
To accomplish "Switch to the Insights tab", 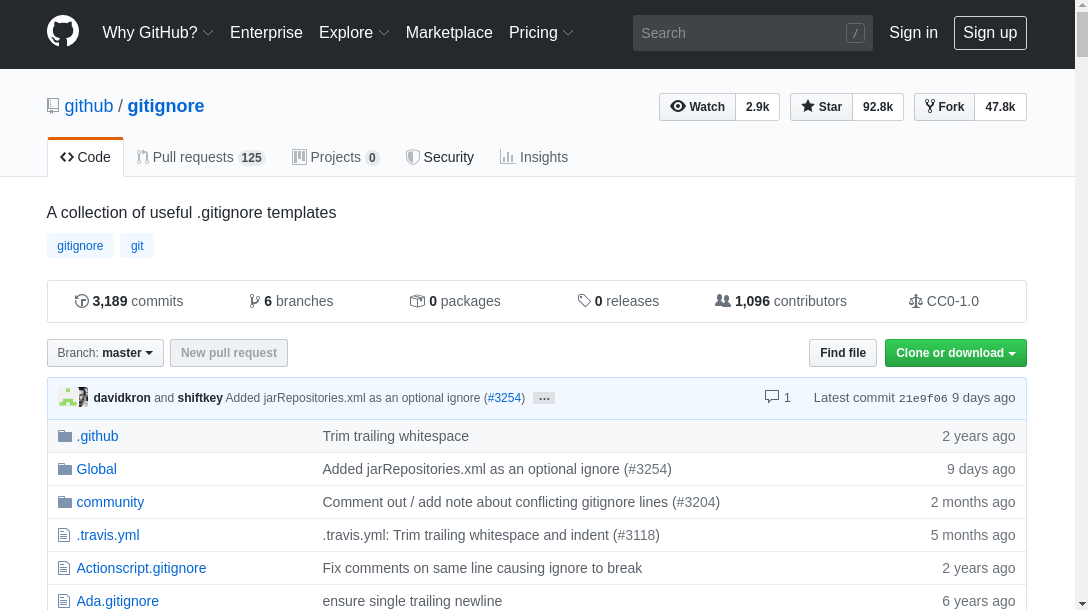I will tap(534, 157).
